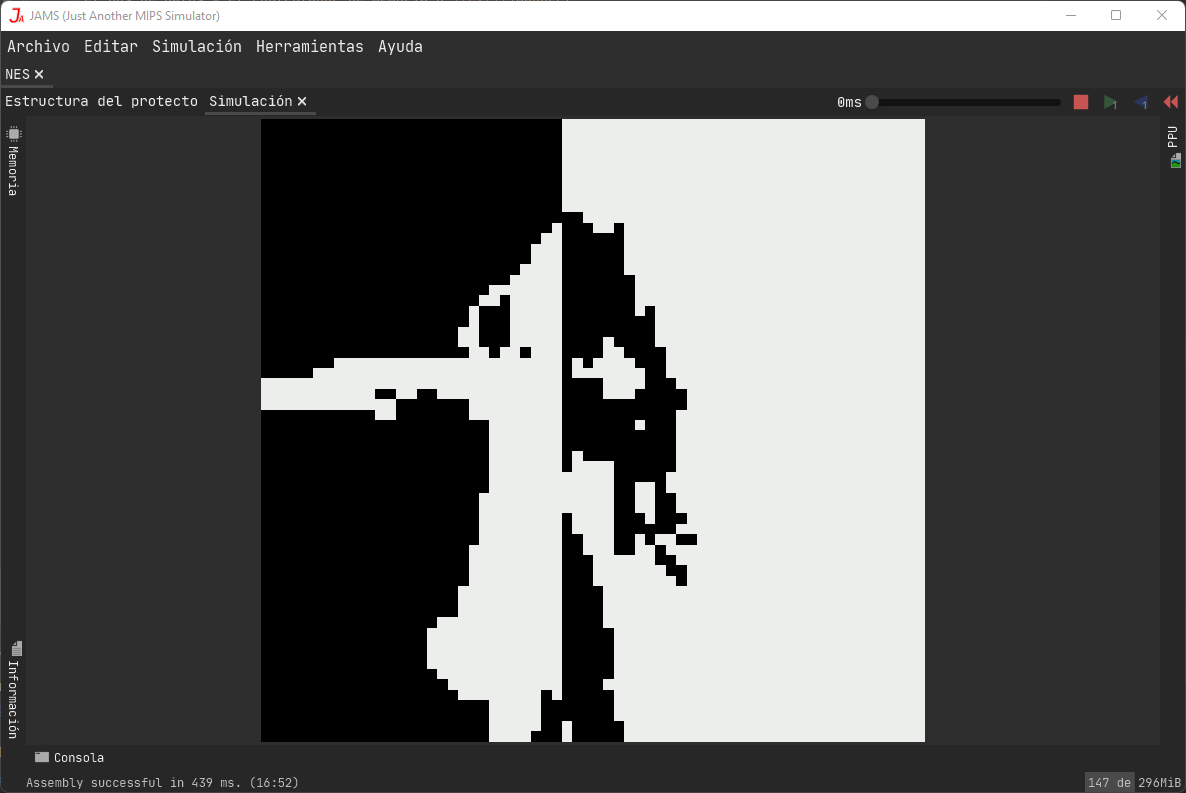Open the Información side panel
This screenshot has width=1186, height=793.
tap(14, 690)
